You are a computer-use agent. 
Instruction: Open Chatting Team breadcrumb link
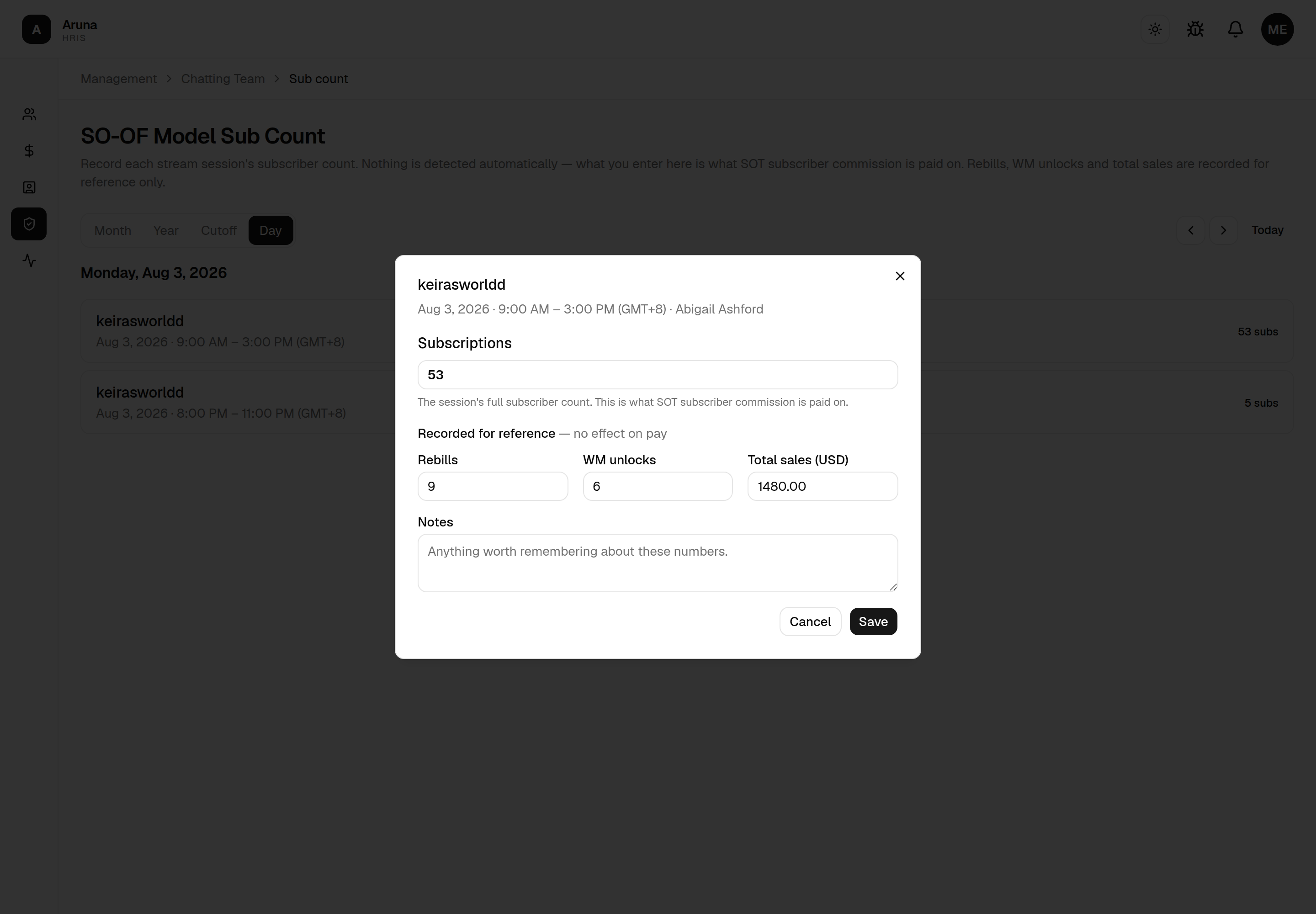click(223, 79)
